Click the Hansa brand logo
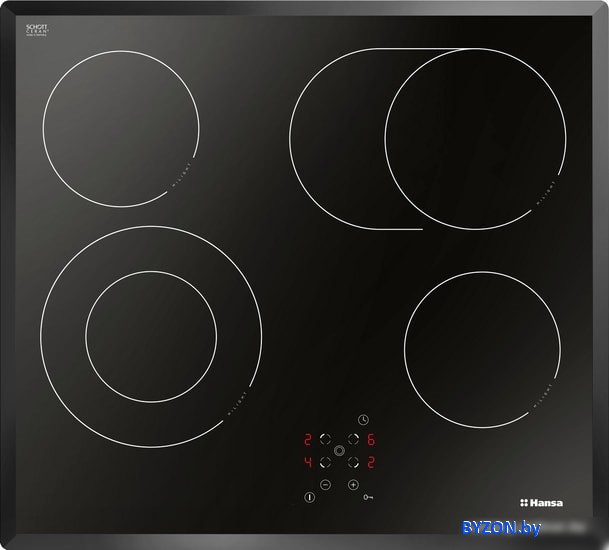609x550 pixels. pyautogui.click(x=541, y=503)
